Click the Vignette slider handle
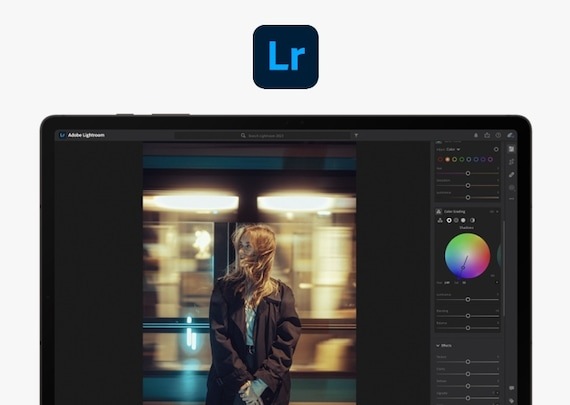 [468, 398]
